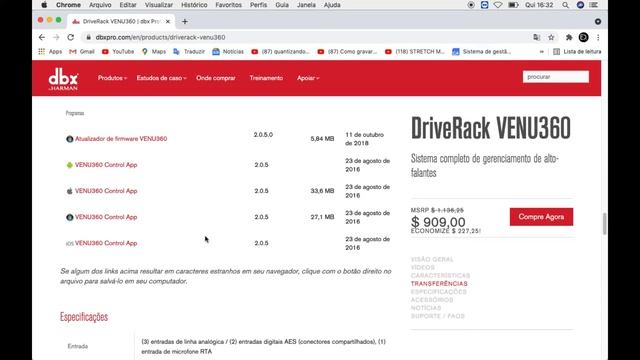The image size is (640, 360).
Task: Download the 27,1 MB VENU360 Control App
Action: [106, 217]
